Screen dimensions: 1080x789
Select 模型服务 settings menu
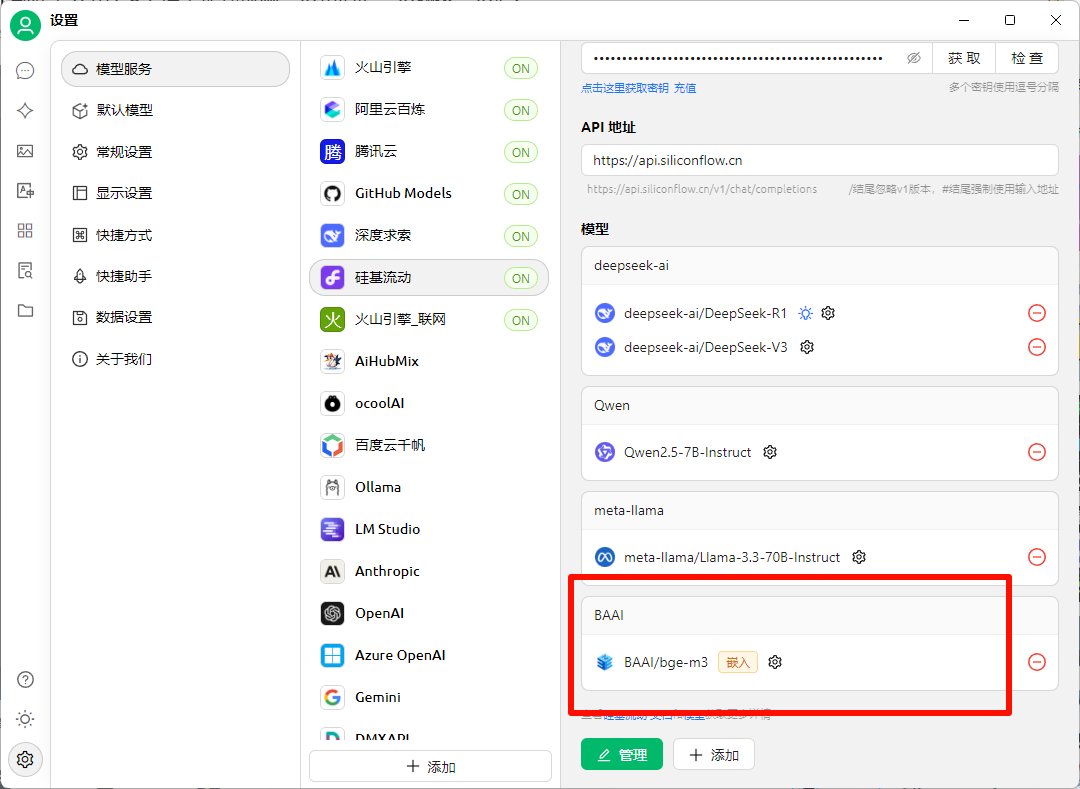click(x=176, y=69)
